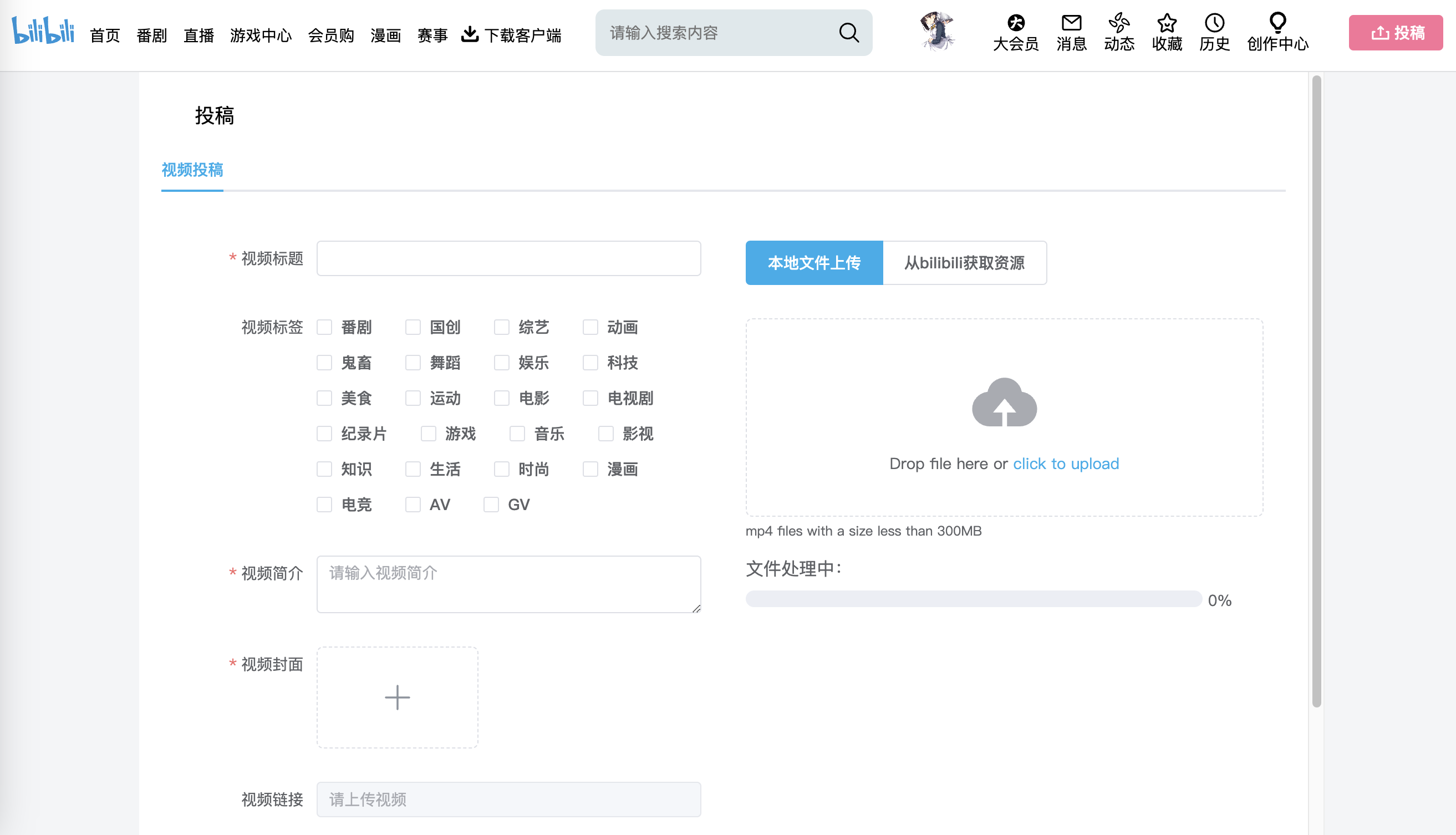Click the 文件处理中 progress bar

coord(973,599)
